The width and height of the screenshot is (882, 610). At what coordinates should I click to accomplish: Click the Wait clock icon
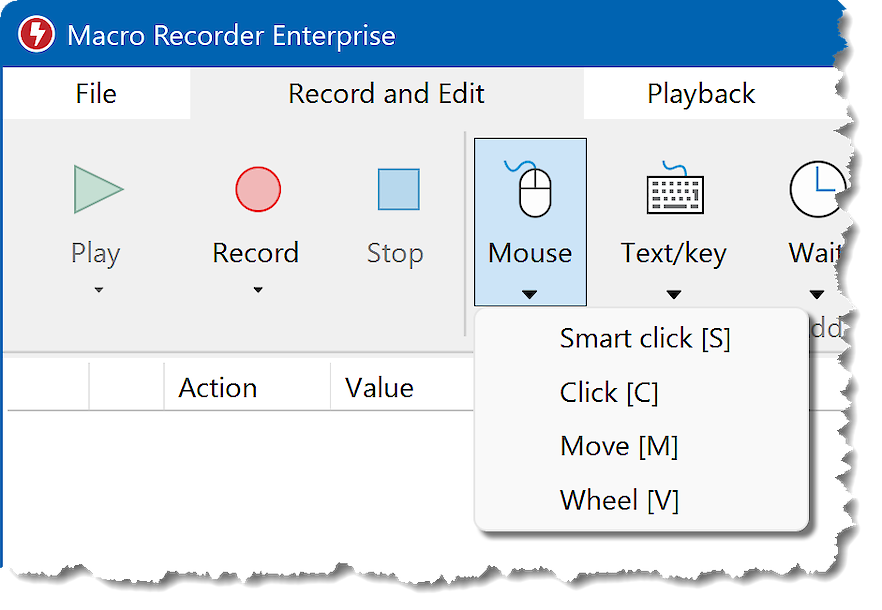pyautogui.click(x=817, y=189)
